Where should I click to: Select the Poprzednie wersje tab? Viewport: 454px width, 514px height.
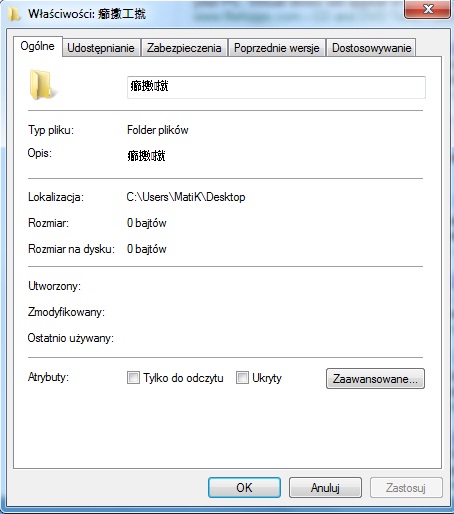pos(277,48)
